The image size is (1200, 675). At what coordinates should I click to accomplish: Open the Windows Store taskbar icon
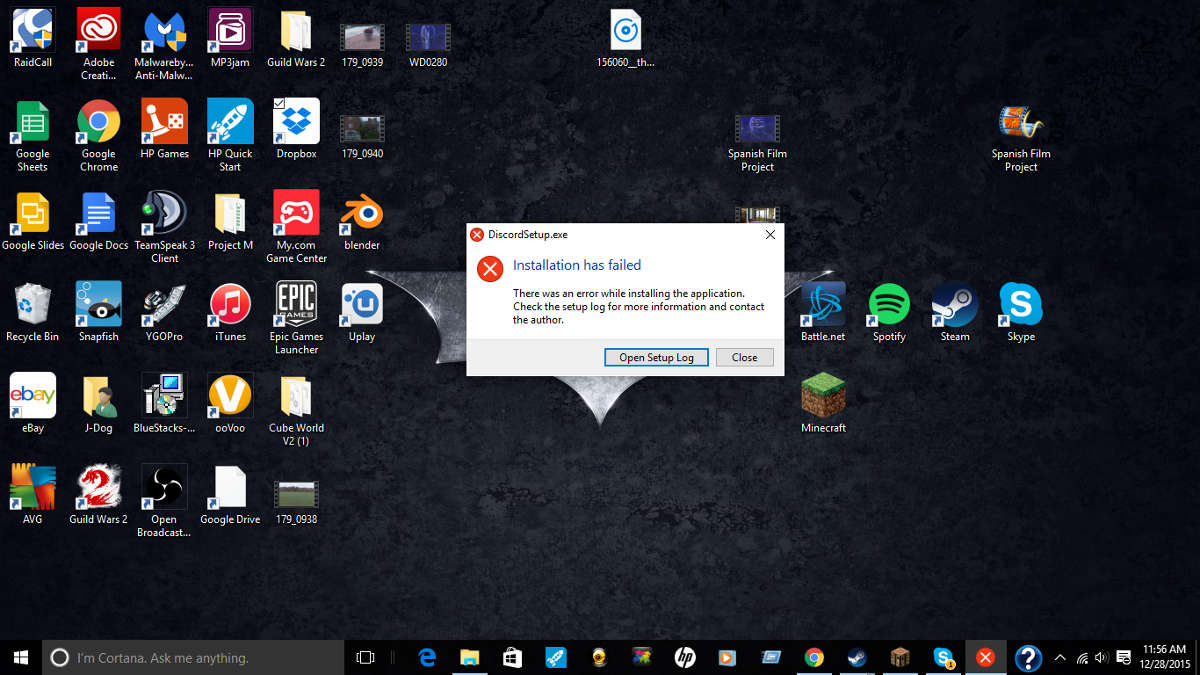click(512, 657)
